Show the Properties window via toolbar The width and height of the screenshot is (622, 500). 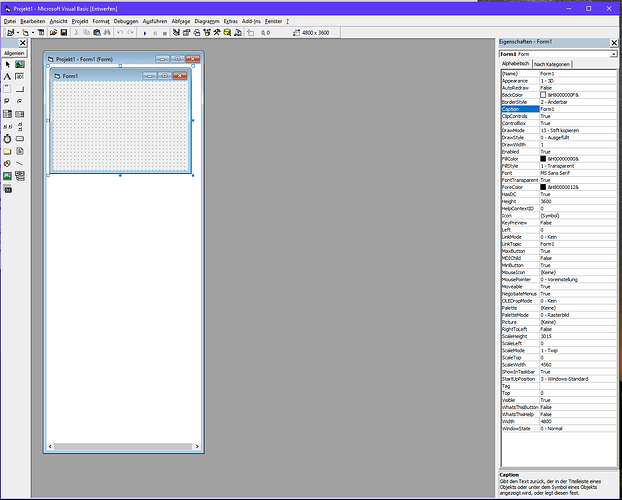tap(186, 33)
